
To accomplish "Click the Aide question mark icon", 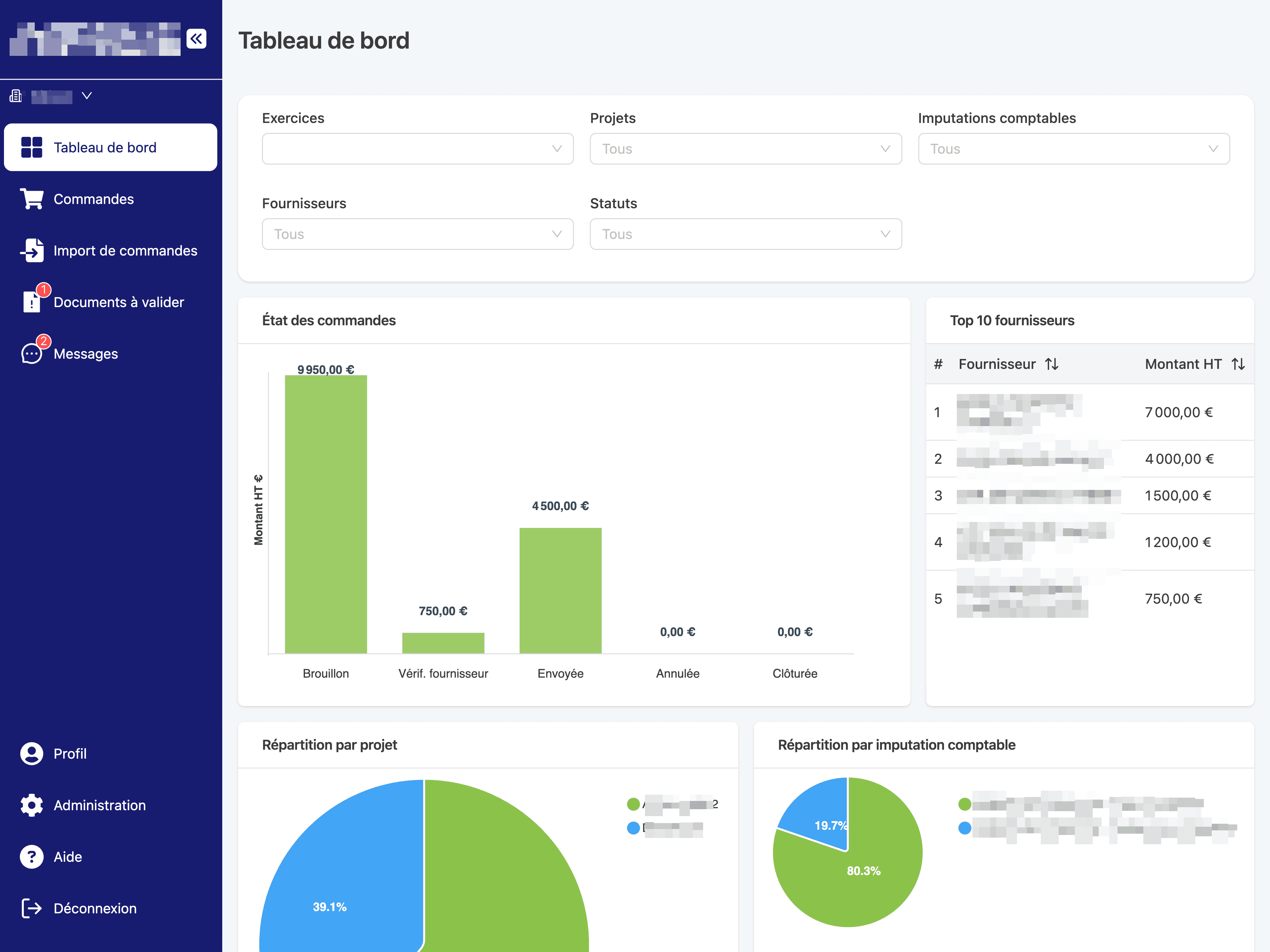I will pos(32,856).
